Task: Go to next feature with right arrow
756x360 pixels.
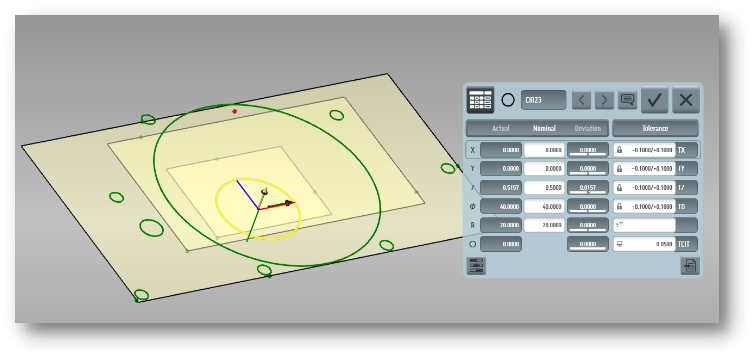Action: [604, 100]
